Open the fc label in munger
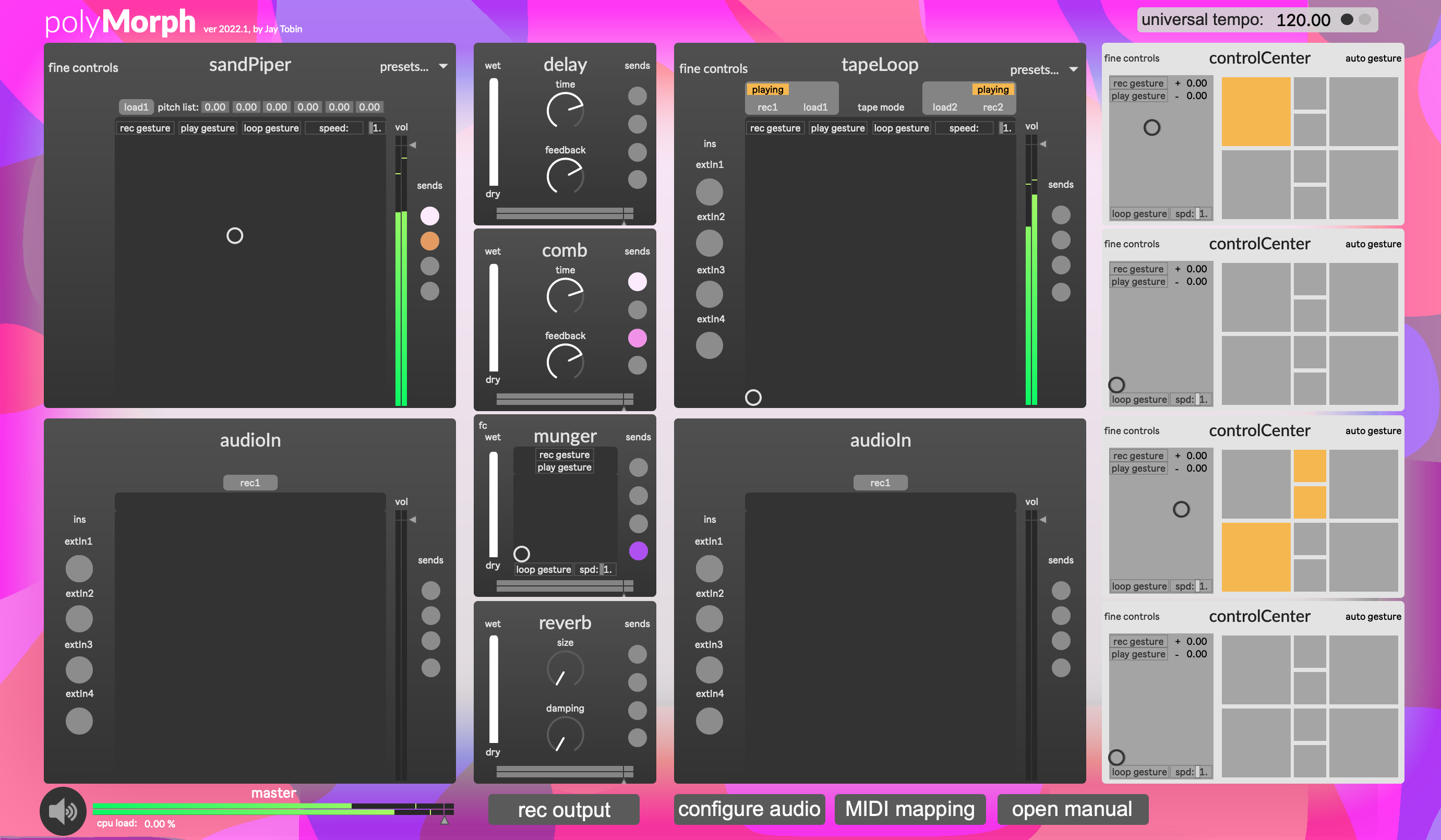 click(483, 425)
